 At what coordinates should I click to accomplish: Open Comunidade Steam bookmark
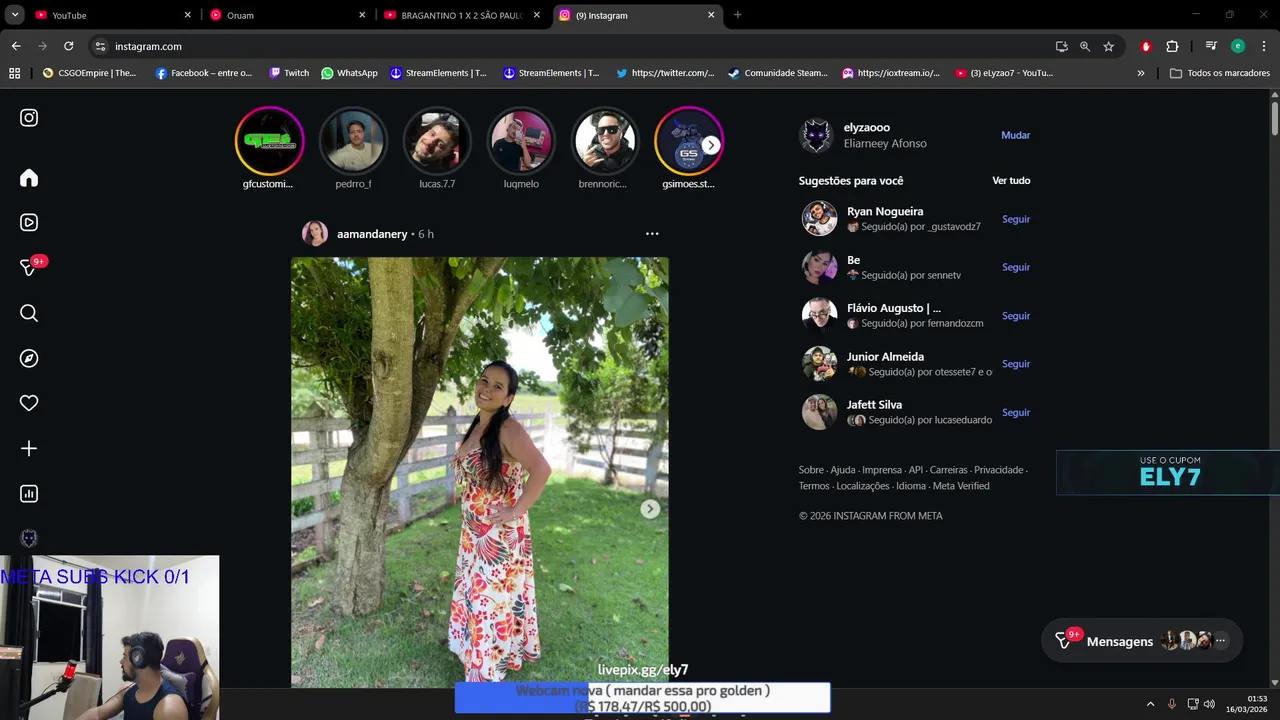click(x=777, y=73)
